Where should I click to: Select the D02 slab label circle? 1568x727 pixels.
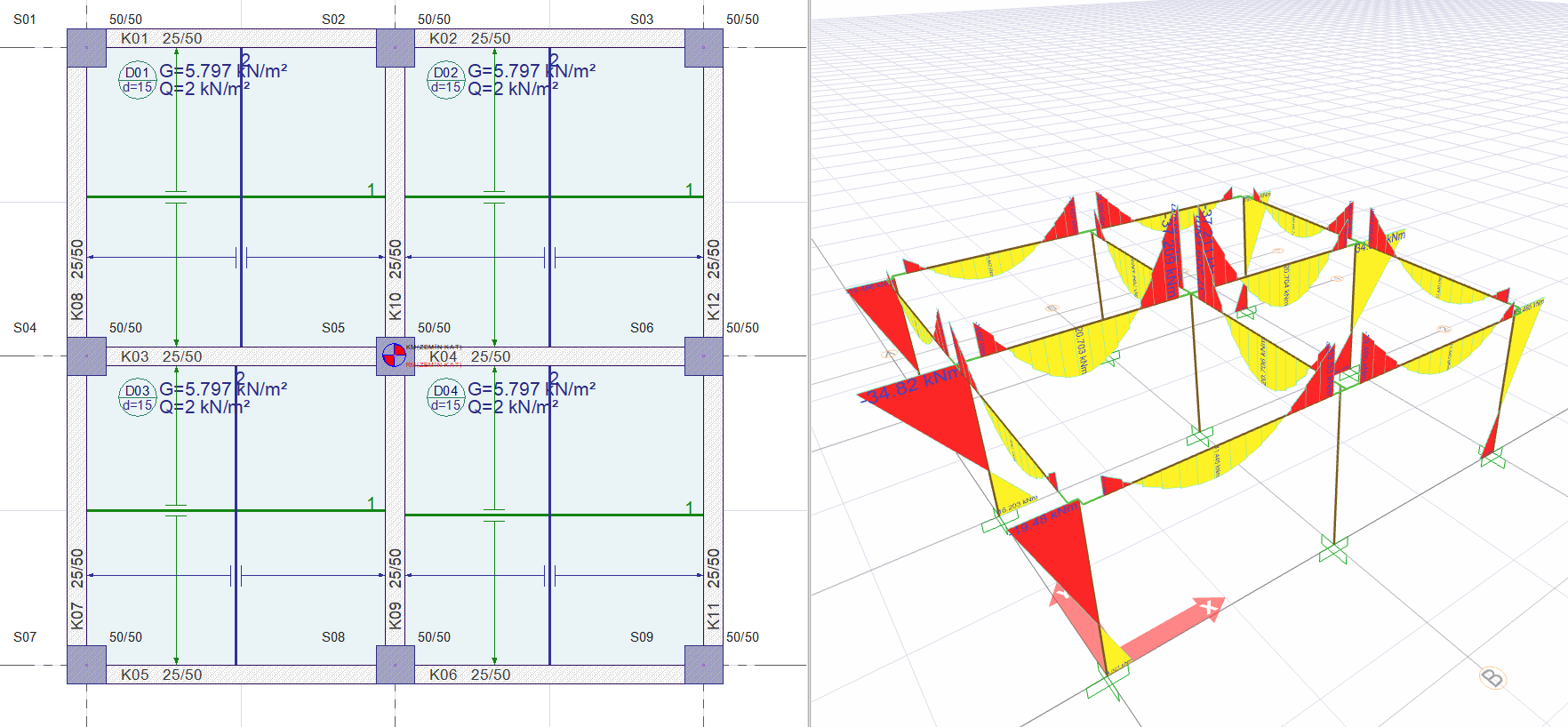click(445, 80)
